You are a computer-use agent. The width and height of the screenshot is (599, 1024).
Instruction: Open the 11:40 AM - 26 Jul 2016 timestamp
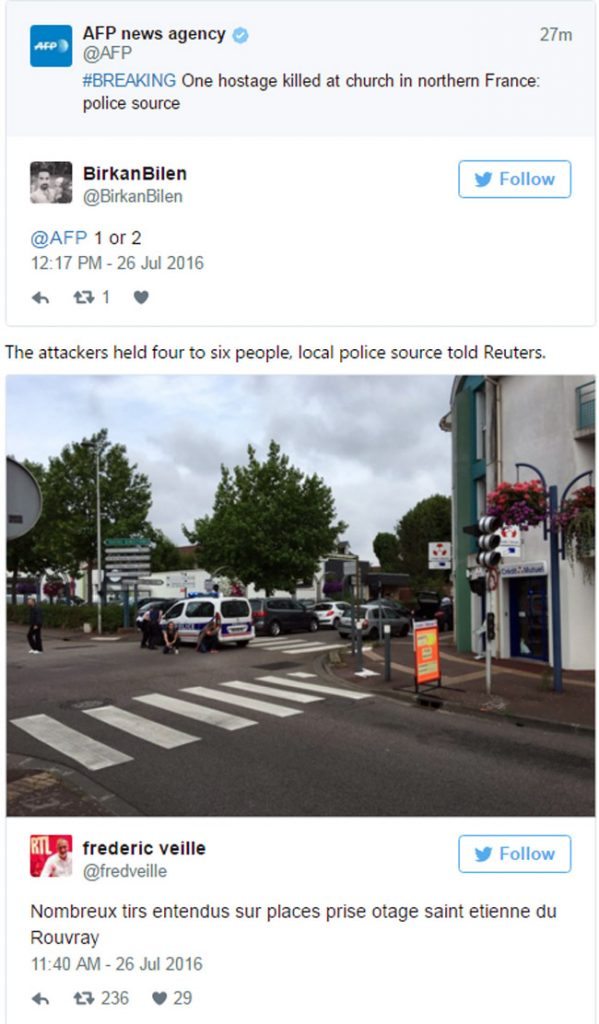point(117,964)
